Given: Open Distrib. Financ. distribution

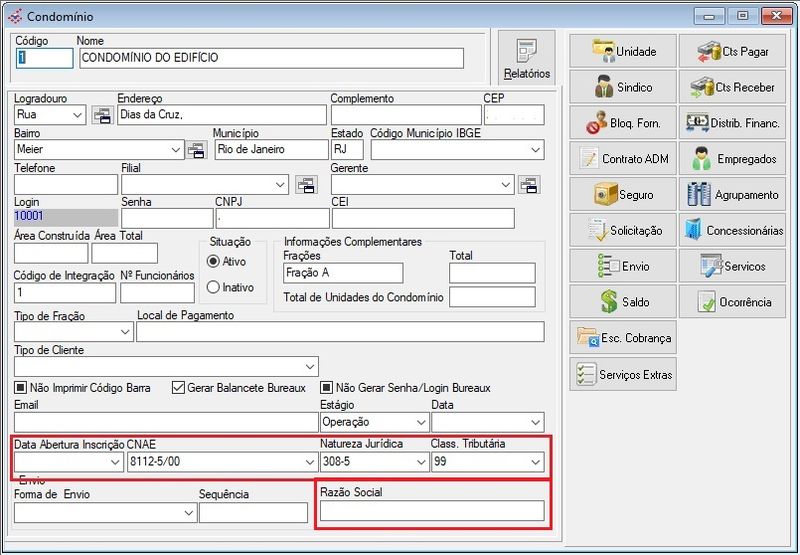Looking at the screenshot, I should [x=732, y=123].
